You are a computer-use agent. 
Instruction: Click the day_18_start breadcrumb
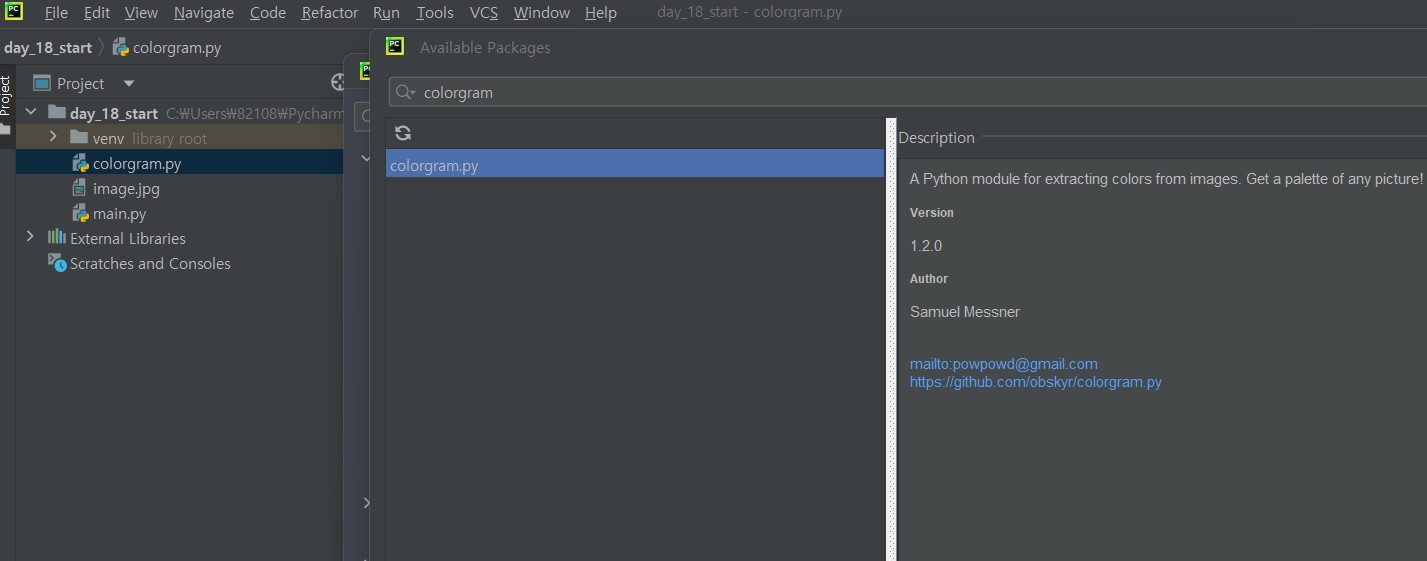pyautogui.click(x=47, y=47)
